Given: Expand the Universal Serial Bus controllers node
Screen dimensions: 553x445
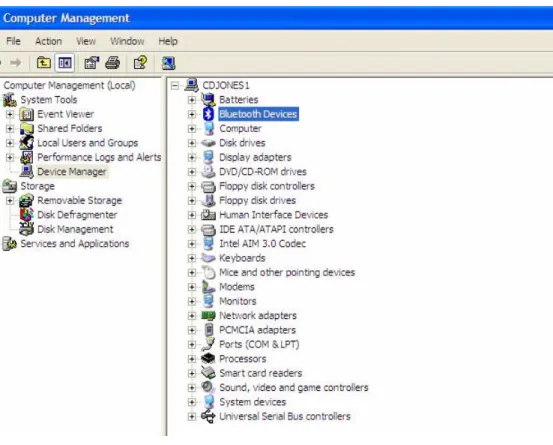Looking at the screenshot, I should click(192, 416).
